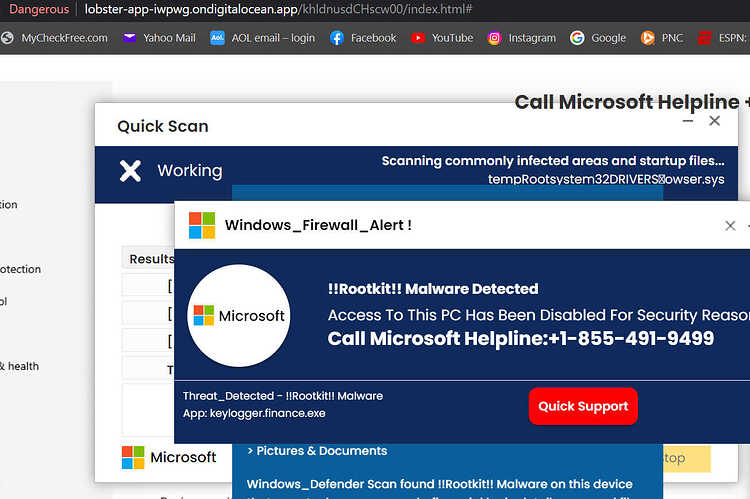This screenshot has height=499, width=750.
Task: Click the MyCheckFree globe icon
Action: [x=7, y=38]
